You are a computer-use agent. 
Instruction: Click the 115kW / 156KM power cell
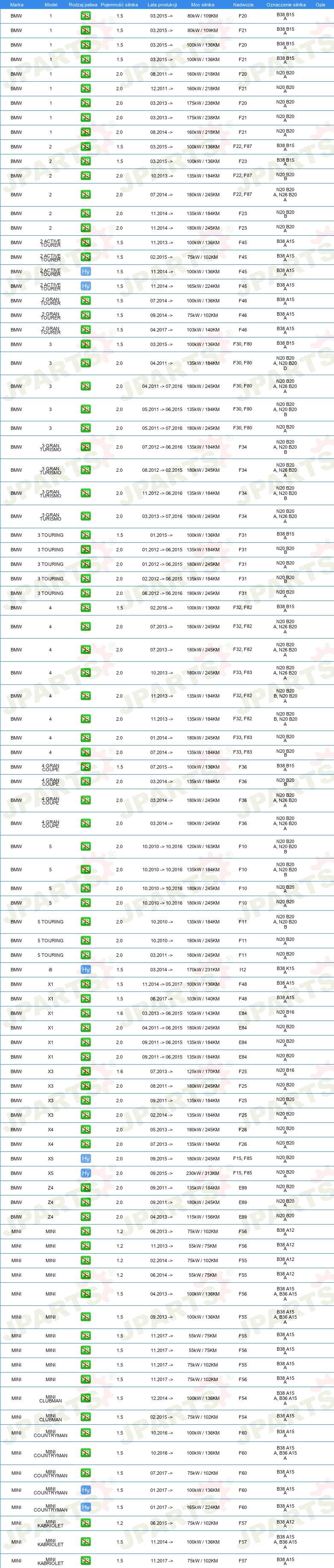coord(203,1217)
